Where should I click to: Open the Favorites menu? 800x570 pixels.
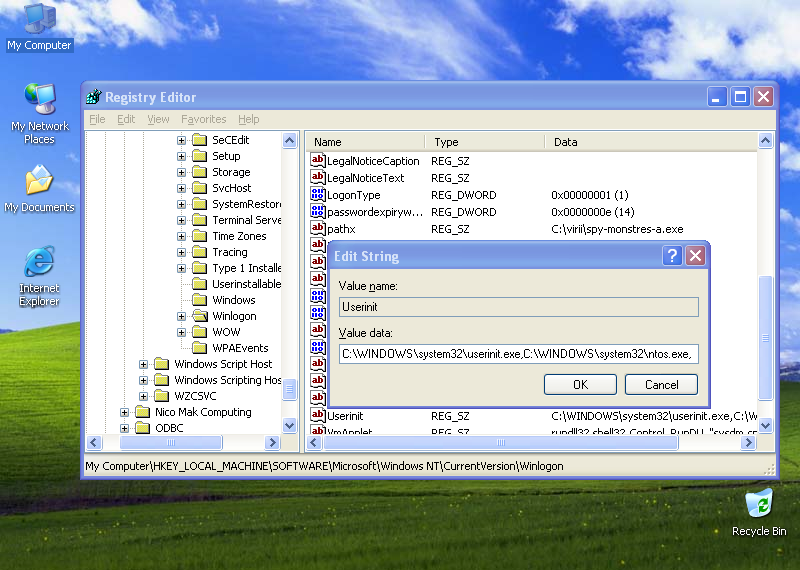pos(204,119)
